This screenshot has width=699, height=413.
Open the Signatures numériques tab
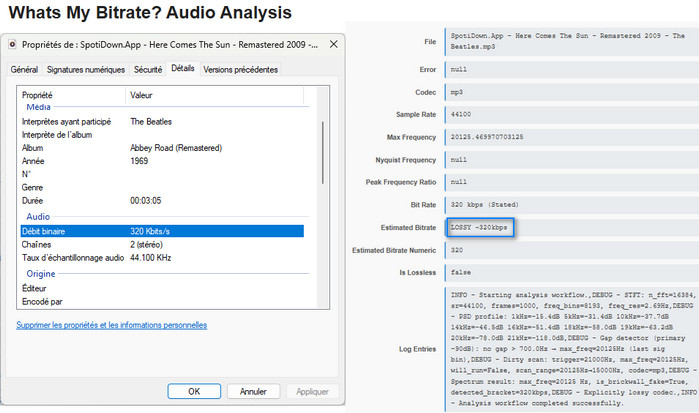point(86,70)
